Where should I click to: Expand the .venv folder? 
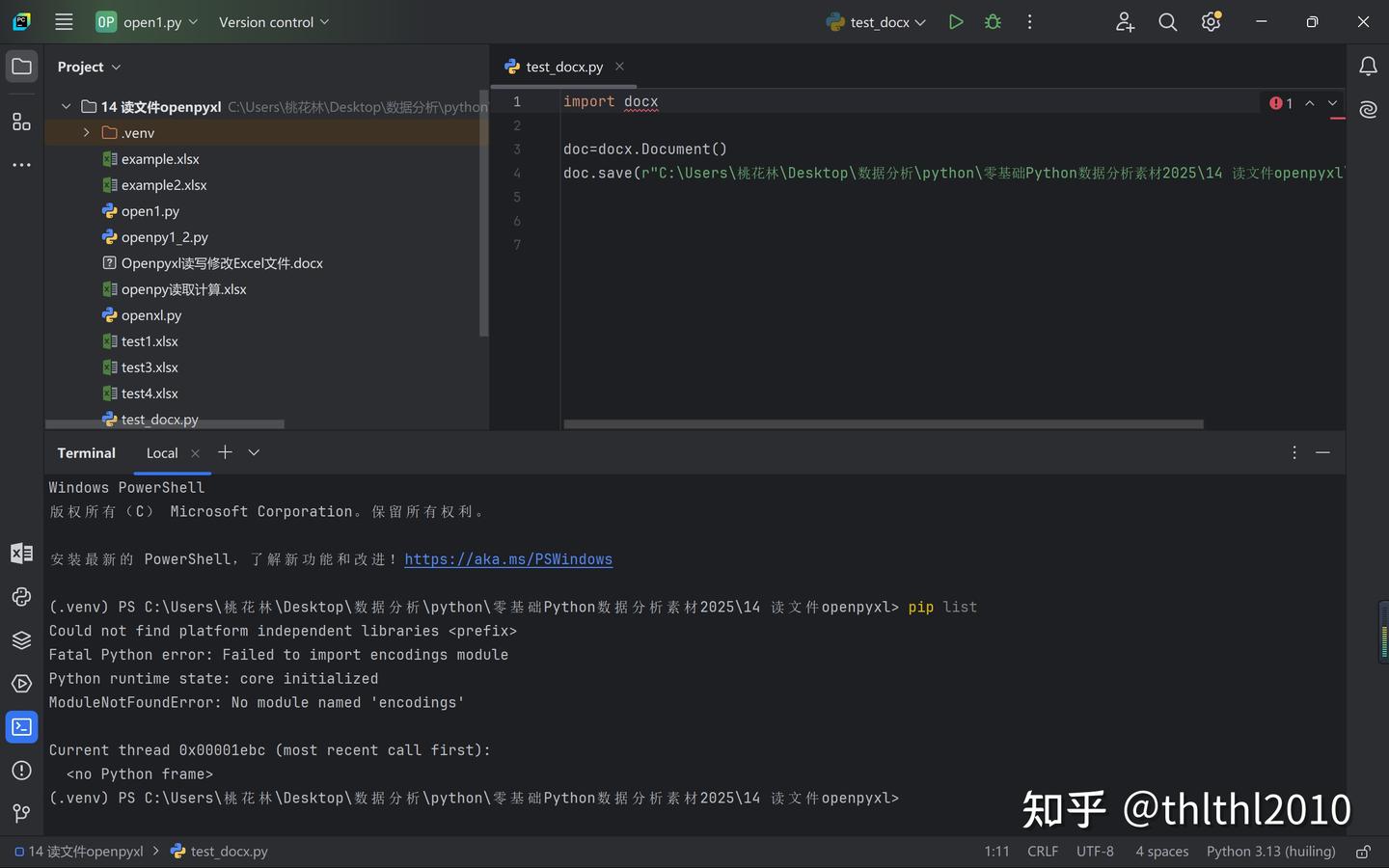[86, 133]
